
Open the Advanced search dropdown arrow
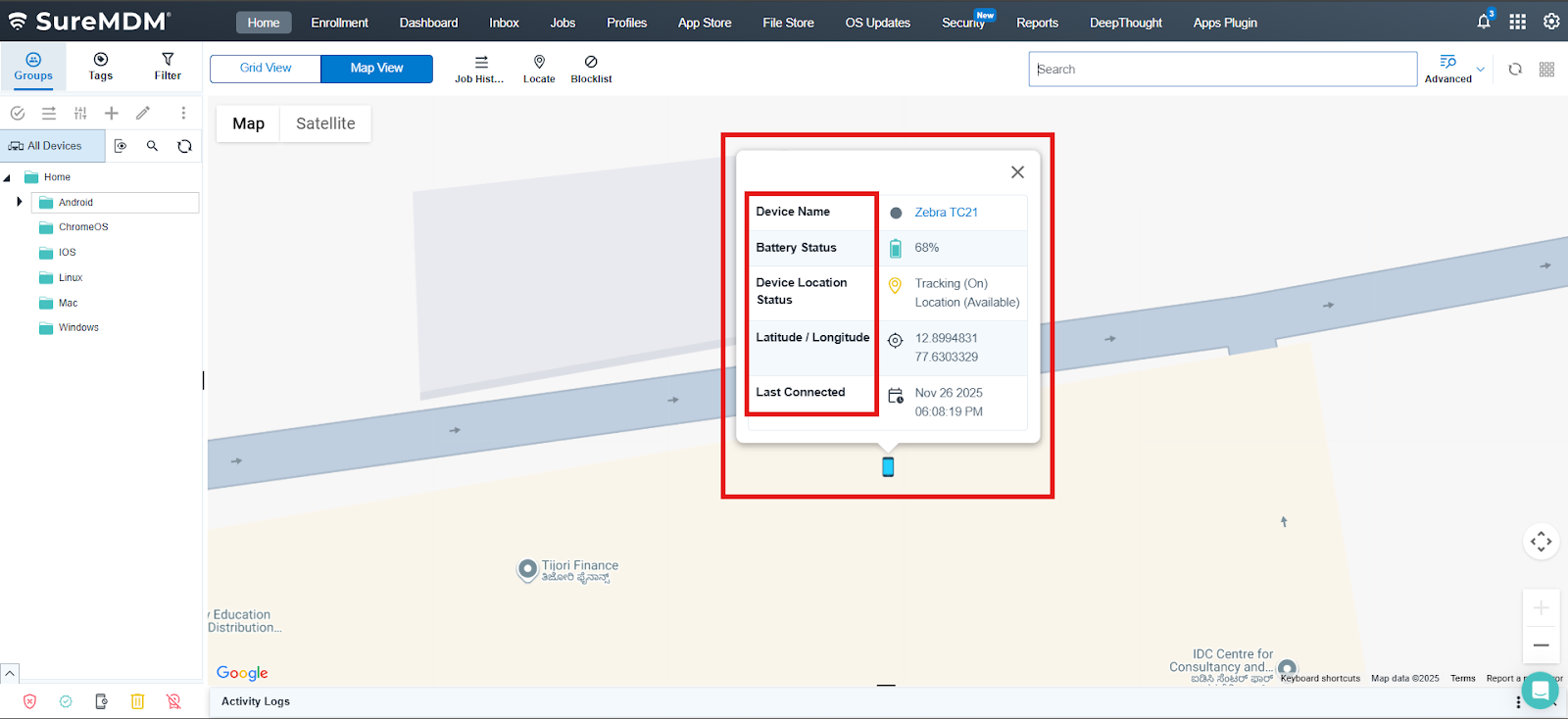pyautogui.click(x=1481, y=70)
